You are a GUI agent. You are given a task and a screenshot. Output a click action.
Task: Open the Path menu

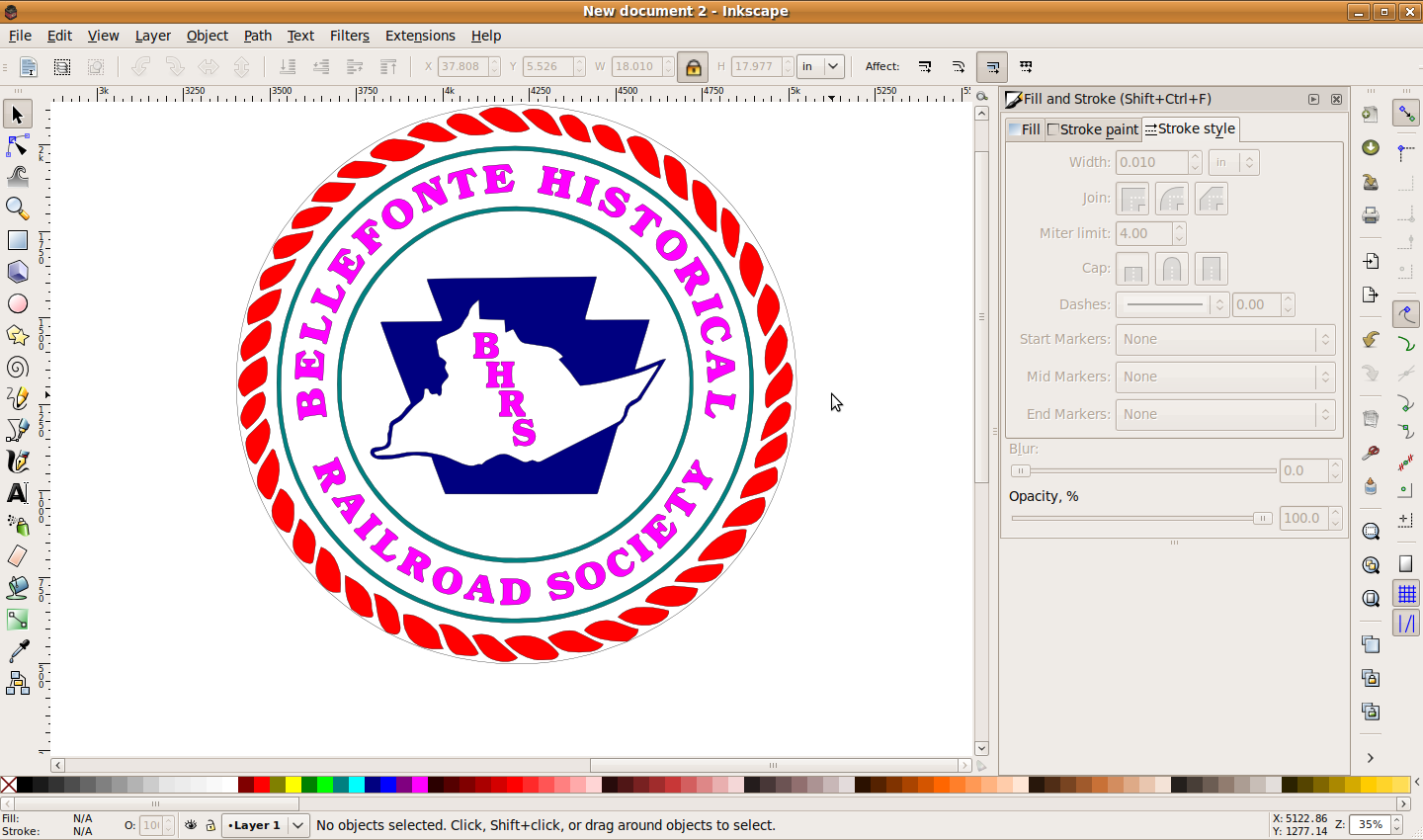pos(258,36)
